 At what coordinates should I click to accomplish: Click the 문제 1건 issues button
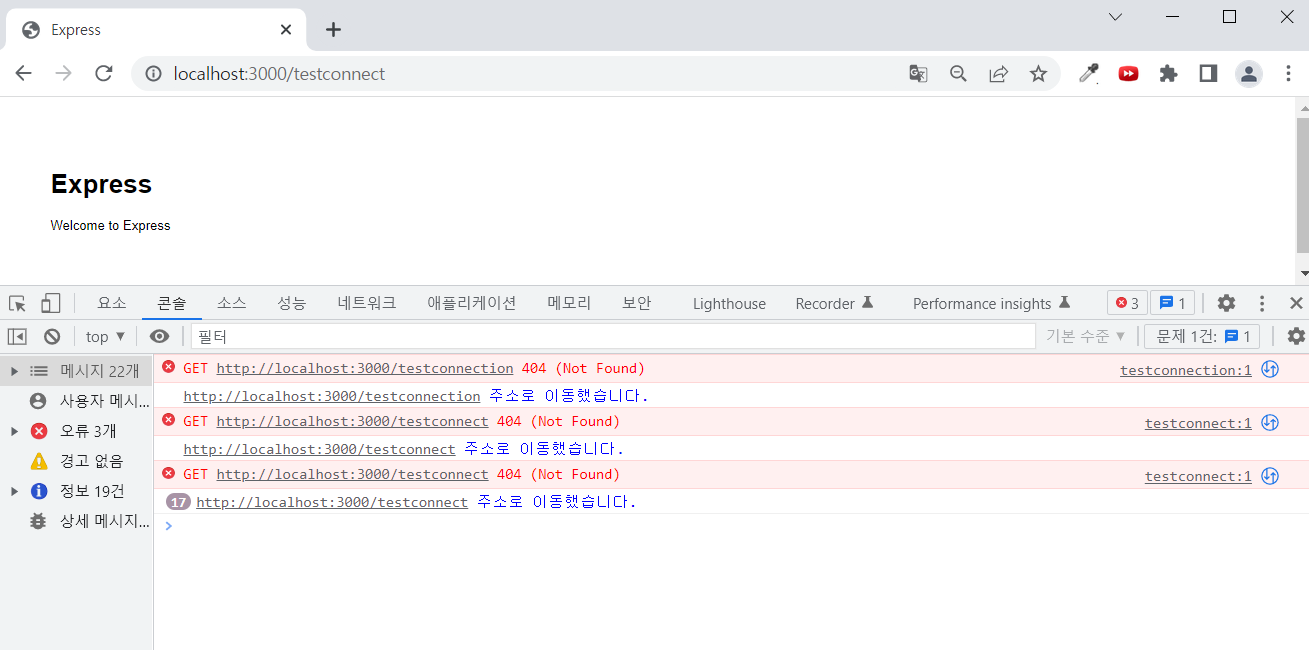[1201, 336]
